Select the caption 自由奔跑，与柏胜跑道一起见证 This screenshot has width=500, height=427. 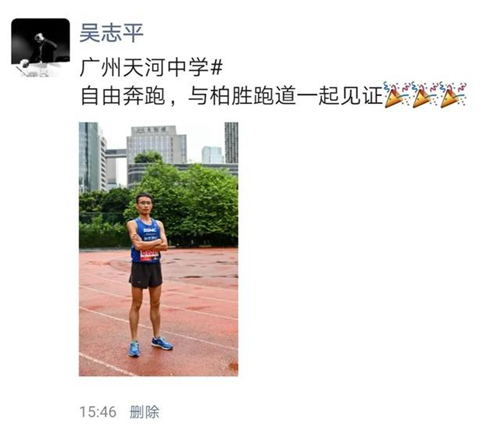coord(231,95)
